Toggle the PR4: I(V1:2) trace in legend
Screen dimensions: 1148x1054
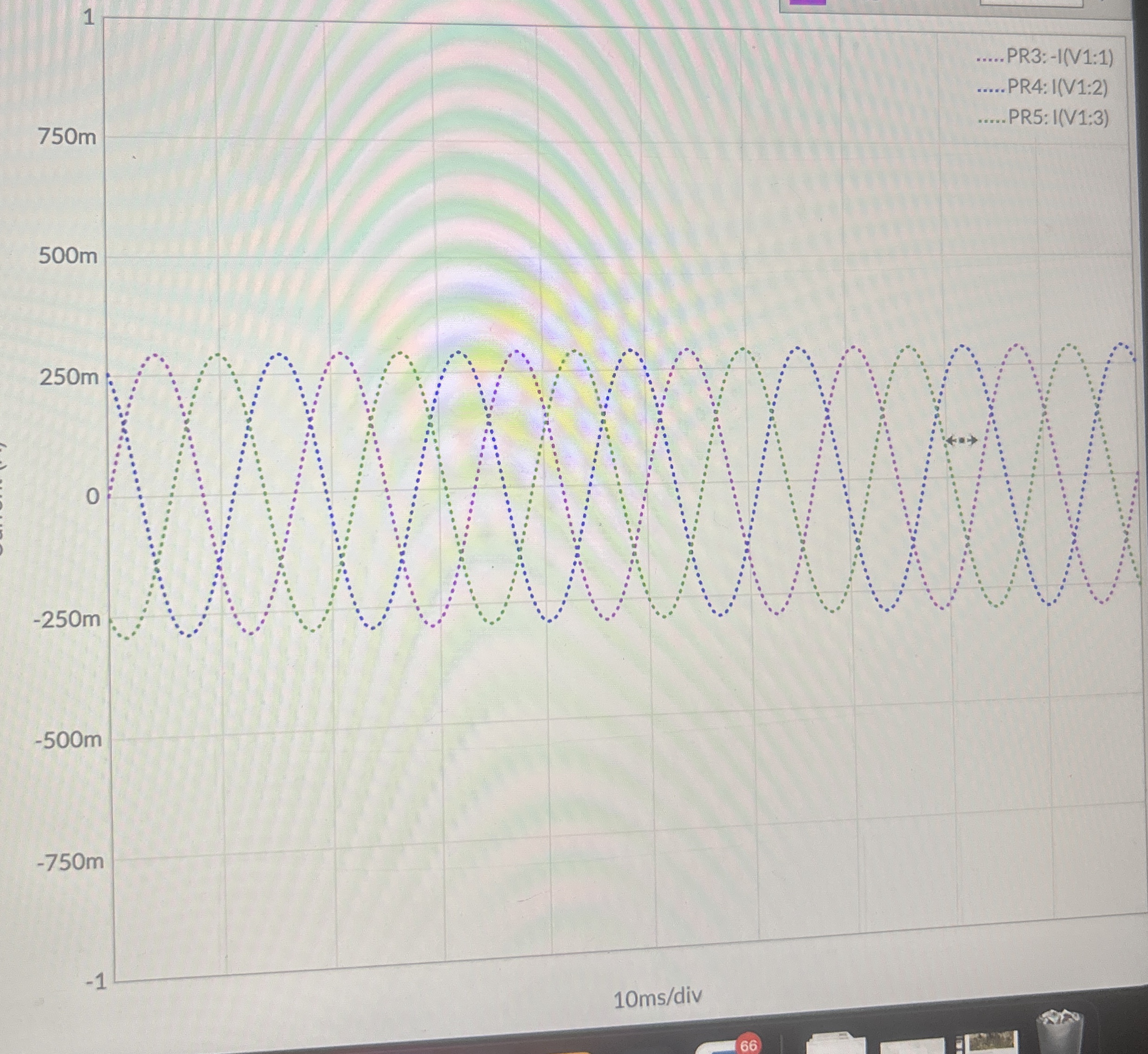[x=1057, y=87]
